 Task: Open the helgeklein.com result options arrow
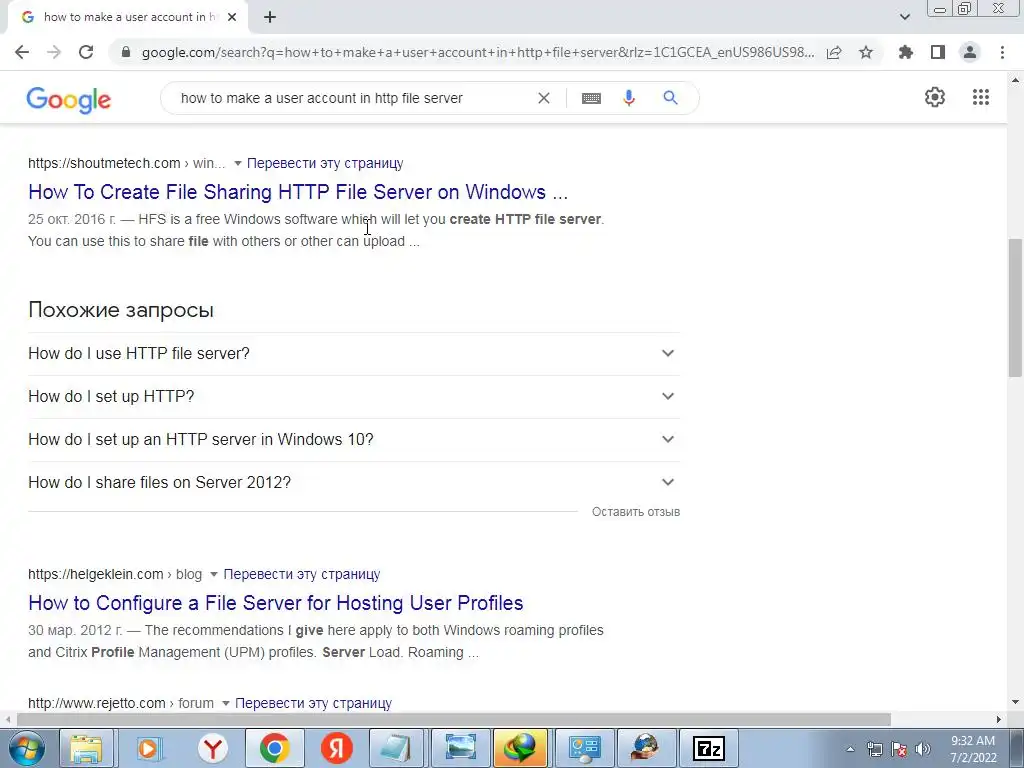click(214, 575)
